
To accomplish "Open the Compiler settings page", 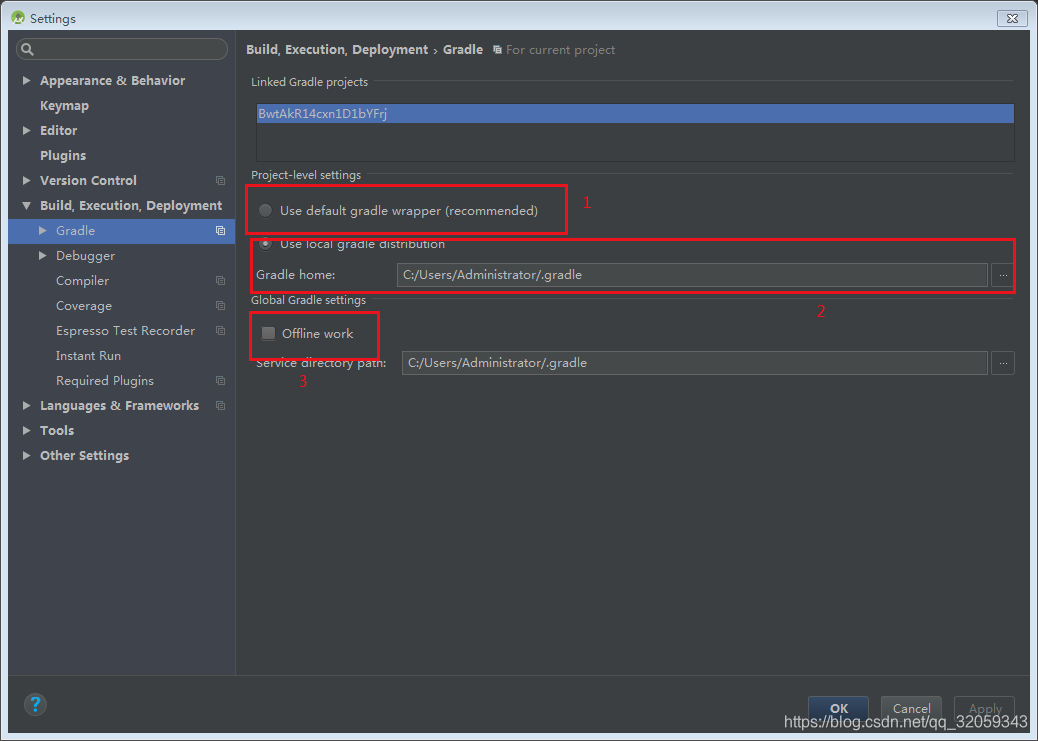I will pos(82,281).
